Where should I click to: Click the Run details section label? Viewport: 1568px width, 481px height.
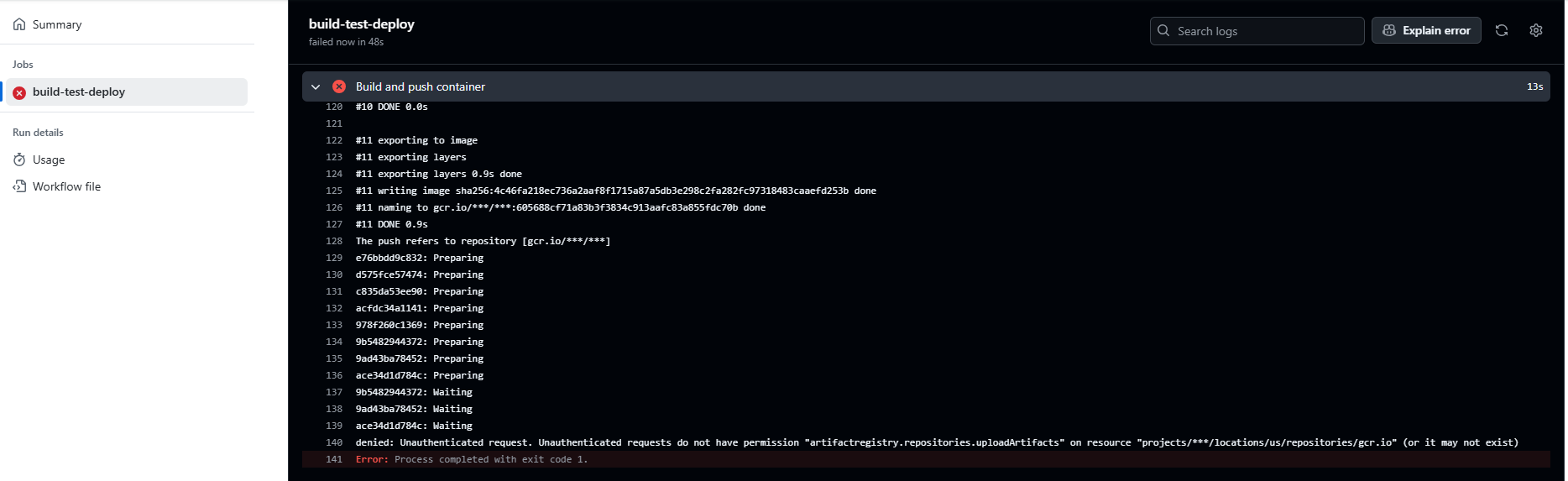38,133
